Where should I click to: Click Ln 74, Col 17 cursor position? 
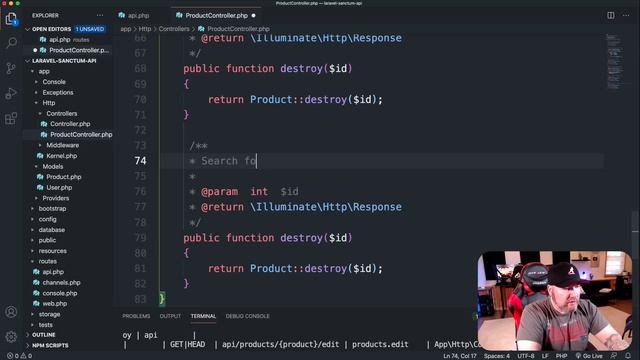coord(460,356)
